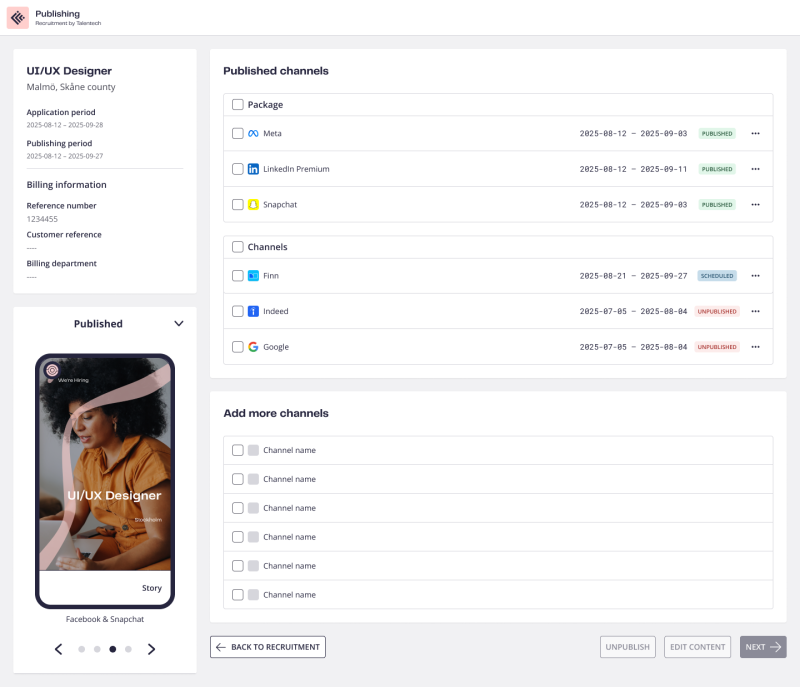Image resolution: width=800 pixels, height=687 pixels.
Task: Click the Finn channel icon
Action: [x=253, y=276]
